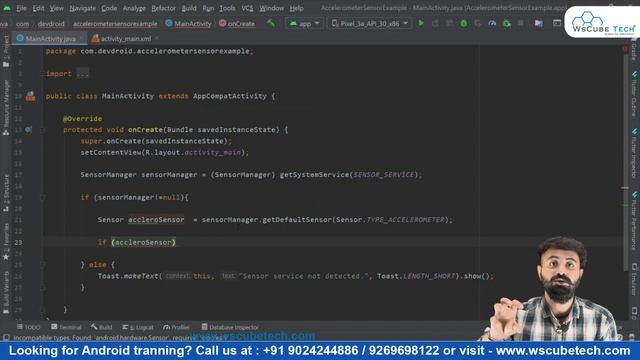Open the Build tool window tab at bottom

click(101, 327)
